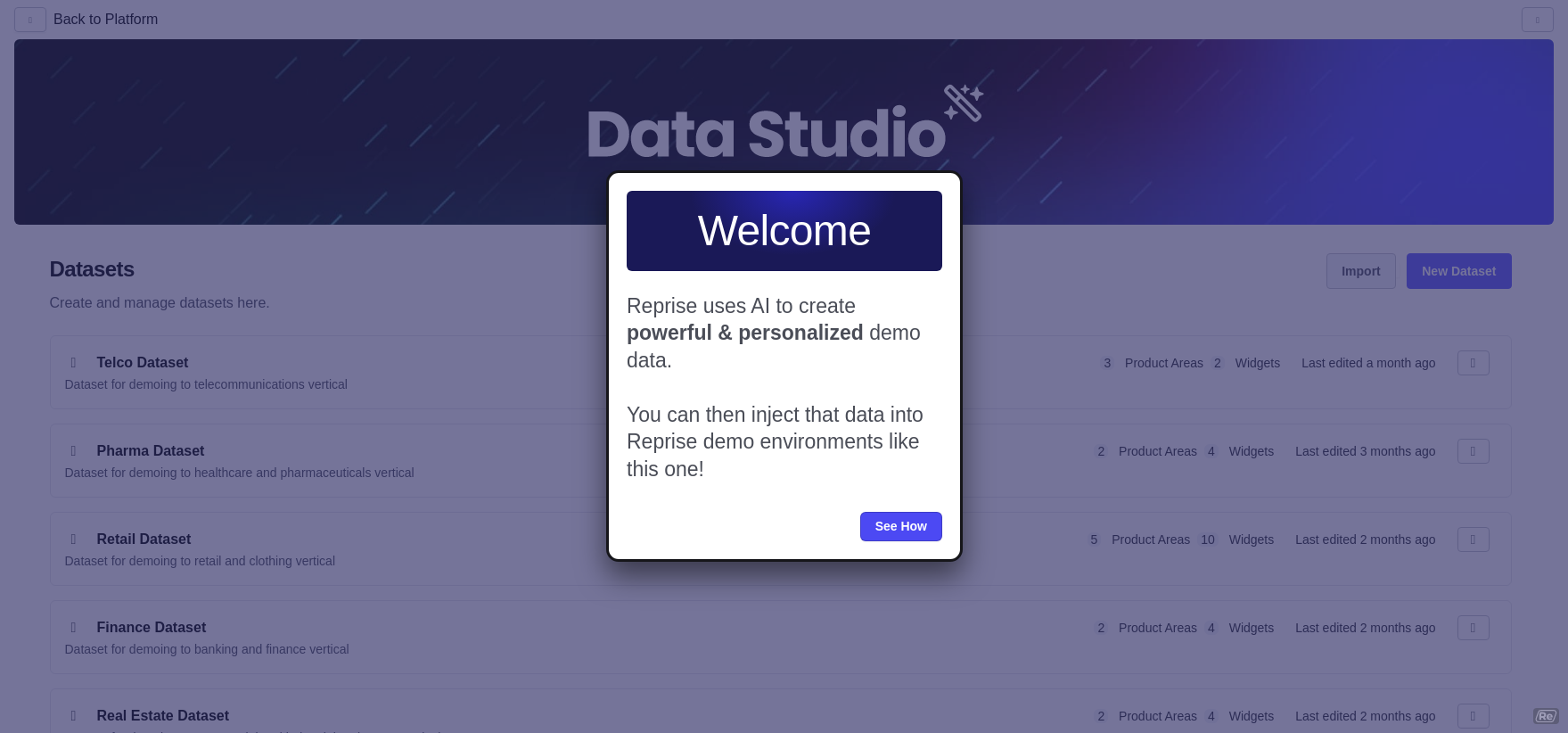This screenshot has height=733, width=1568.
Task: Click the top-right corner icon button
Action: [1537, 20]
